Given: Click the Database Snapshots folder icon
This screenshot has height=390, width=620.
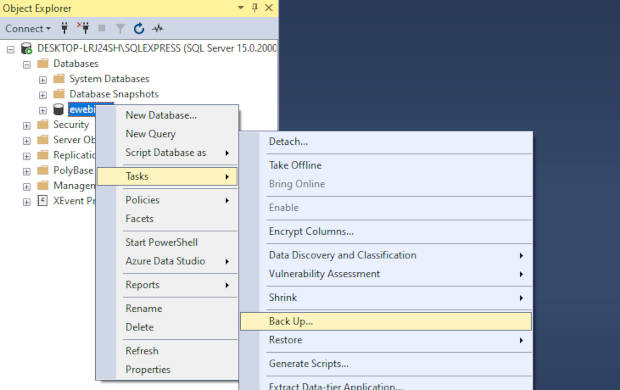Looking at the screenshot, I should point(59,94).
